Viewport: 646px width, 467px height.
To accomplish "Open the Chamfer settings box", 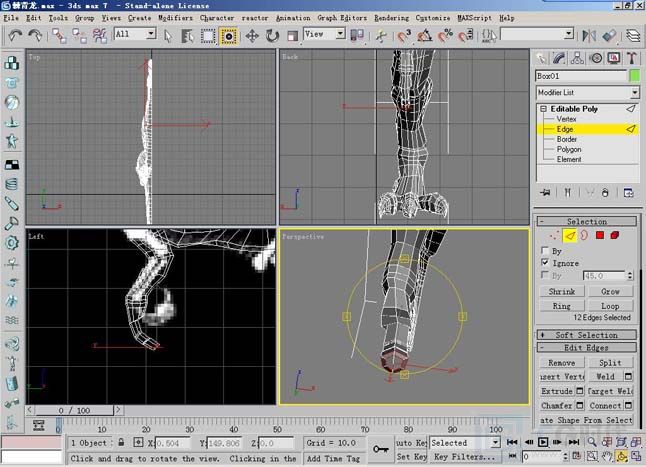I will point(580,406).
